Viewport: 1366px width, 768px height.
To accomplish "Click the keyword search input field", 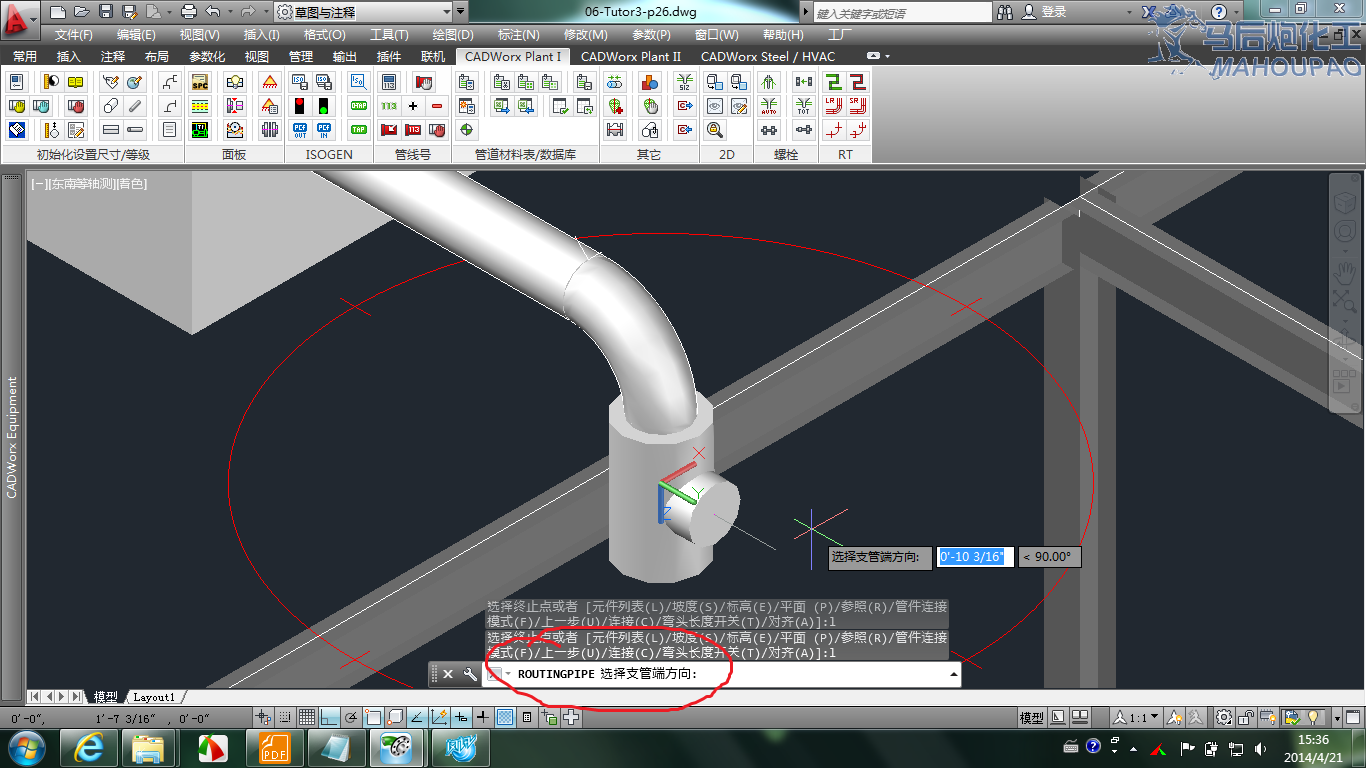I will (x=904, y=13).
